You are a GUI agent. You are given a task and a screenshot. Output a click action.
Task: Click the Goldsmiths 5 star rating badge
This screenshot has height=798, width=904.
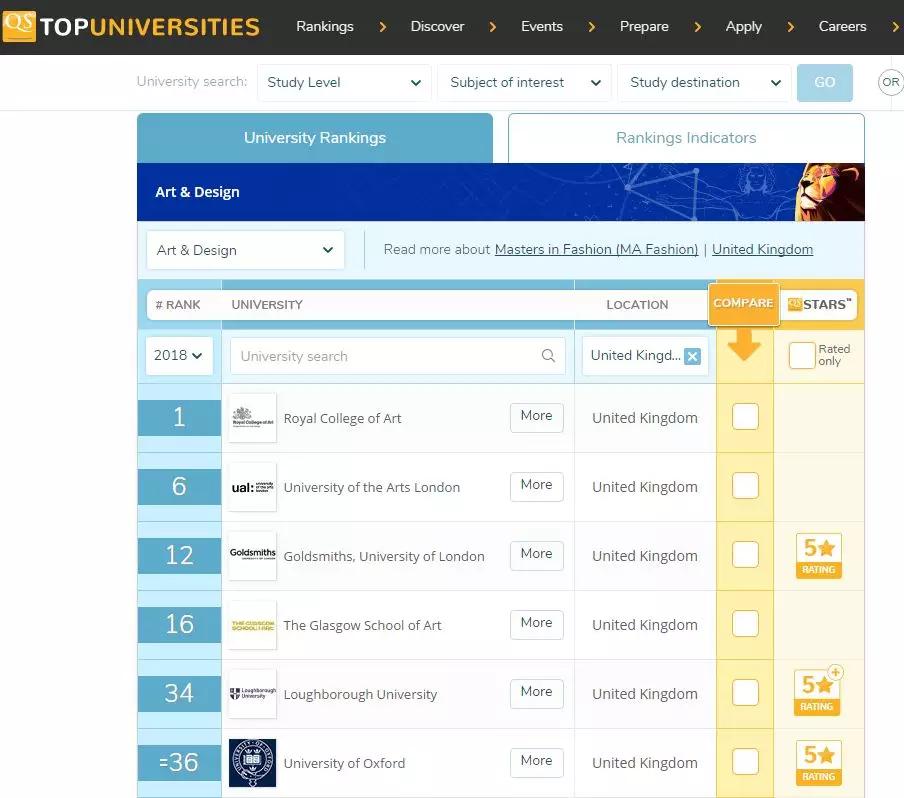(x=819, y=556)
